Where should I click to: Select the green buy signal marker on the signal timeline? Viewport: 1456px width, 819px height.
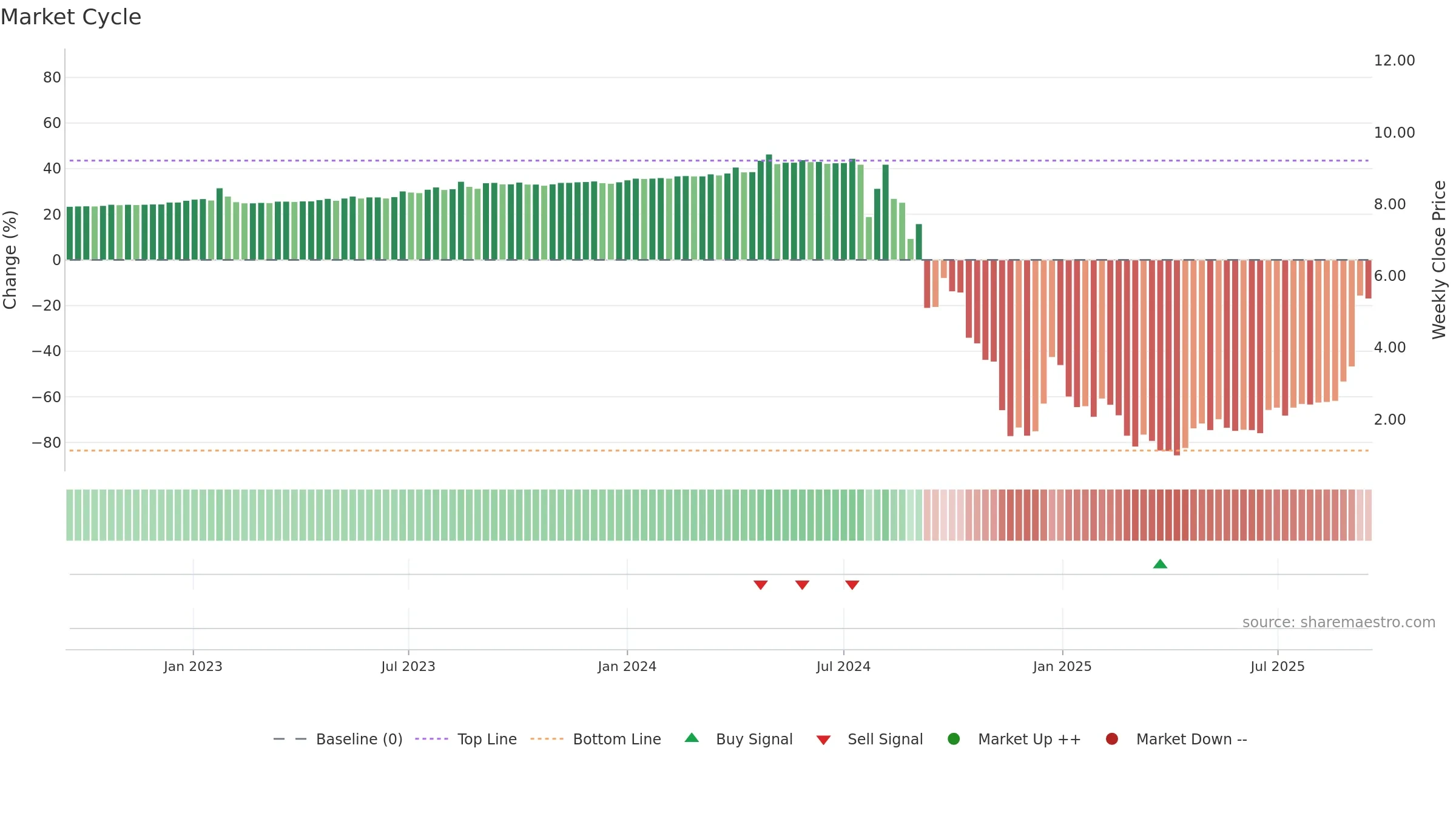coord(1160,564)
